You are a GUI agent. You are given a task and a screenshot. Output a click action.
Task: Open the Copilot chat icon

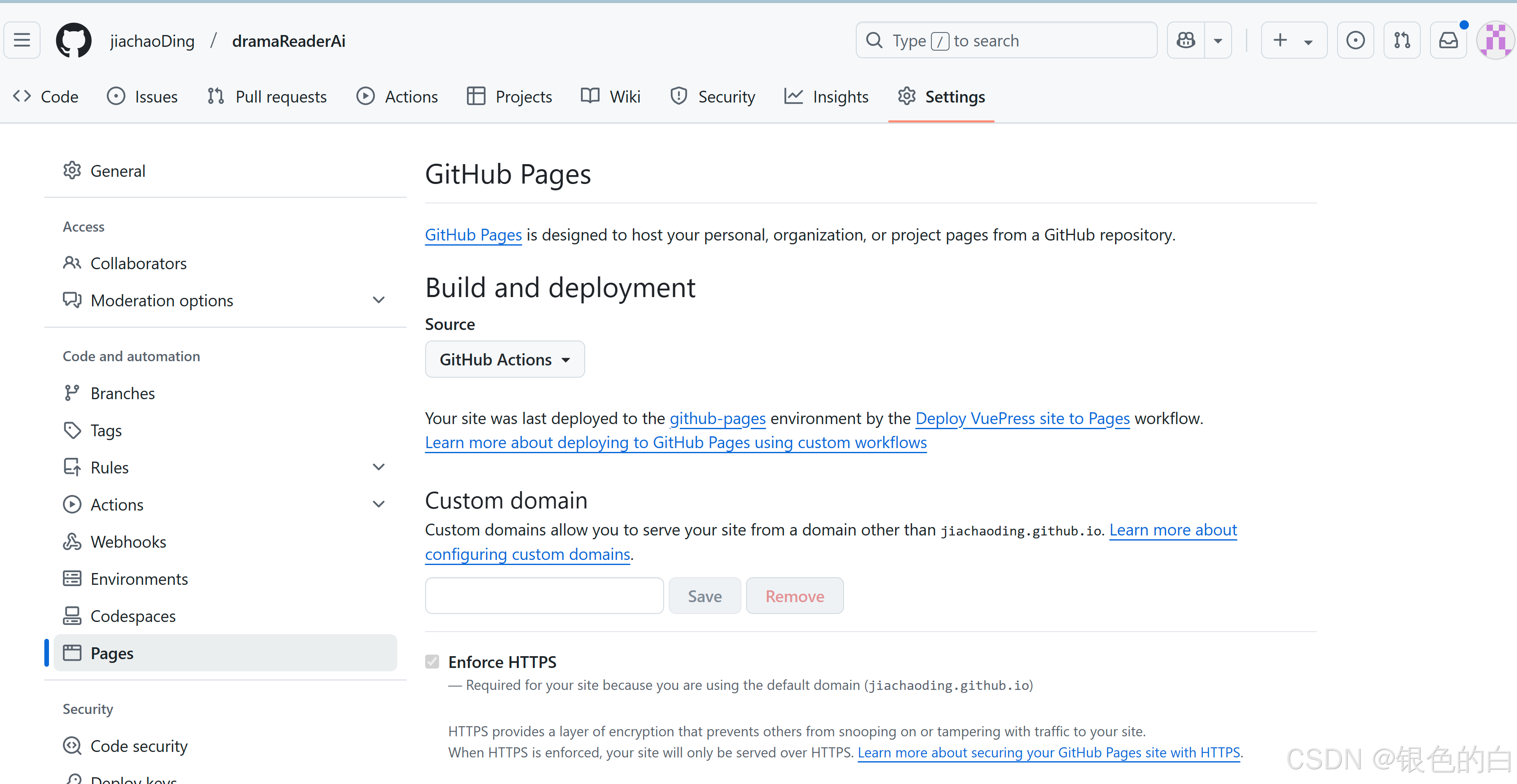[x=1186, y=40]
